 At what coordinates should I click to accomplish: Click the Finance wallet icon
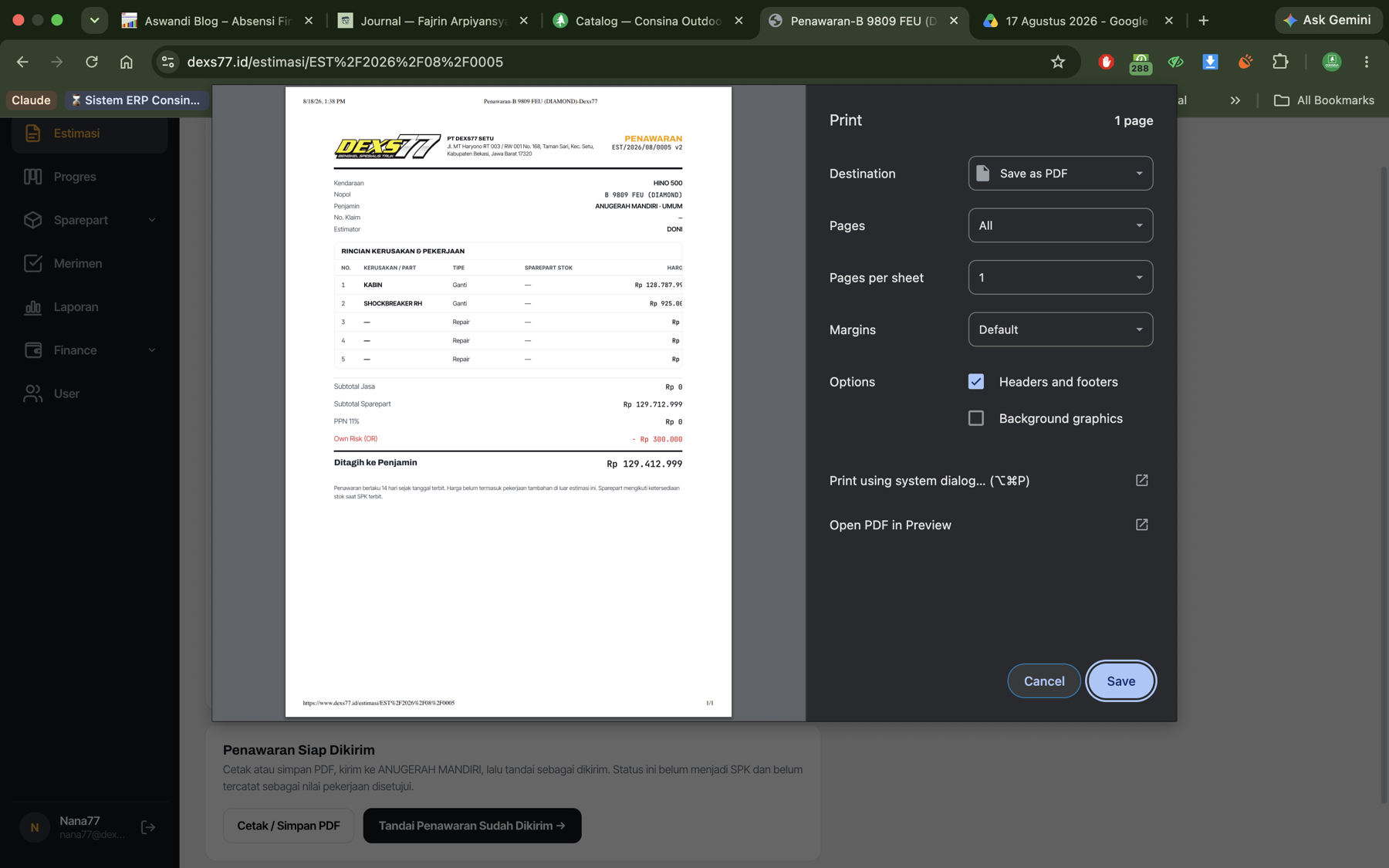32,350
